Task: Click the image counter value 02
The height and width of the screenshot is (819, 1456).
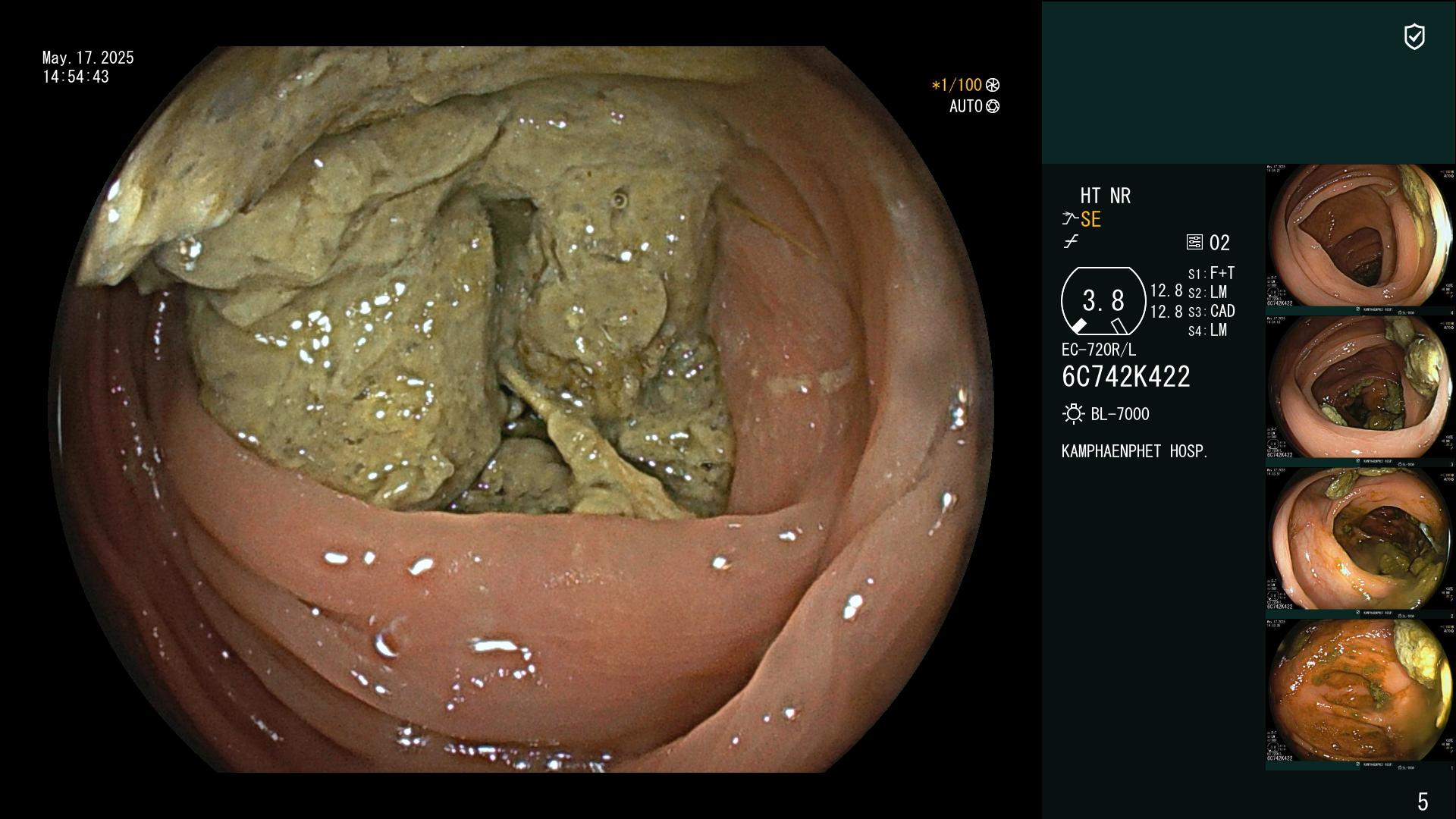Action: coord(1219,243)
